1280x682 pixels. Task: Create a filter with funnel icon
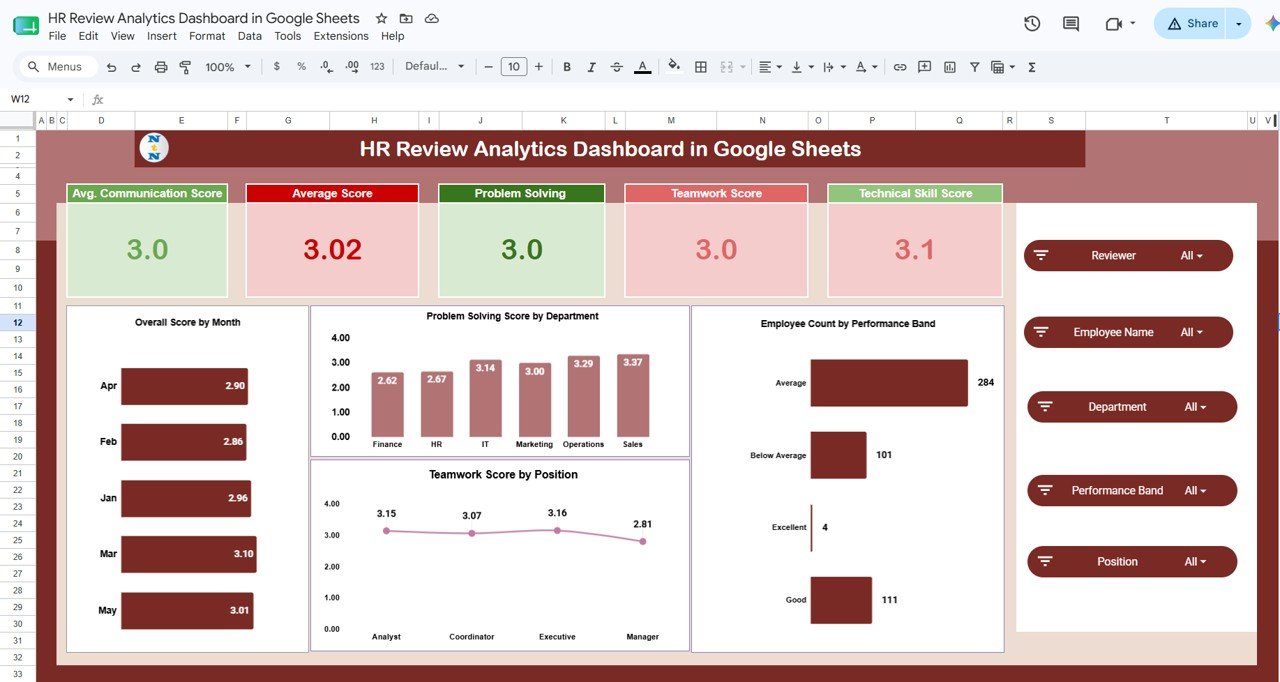[974, 67]
